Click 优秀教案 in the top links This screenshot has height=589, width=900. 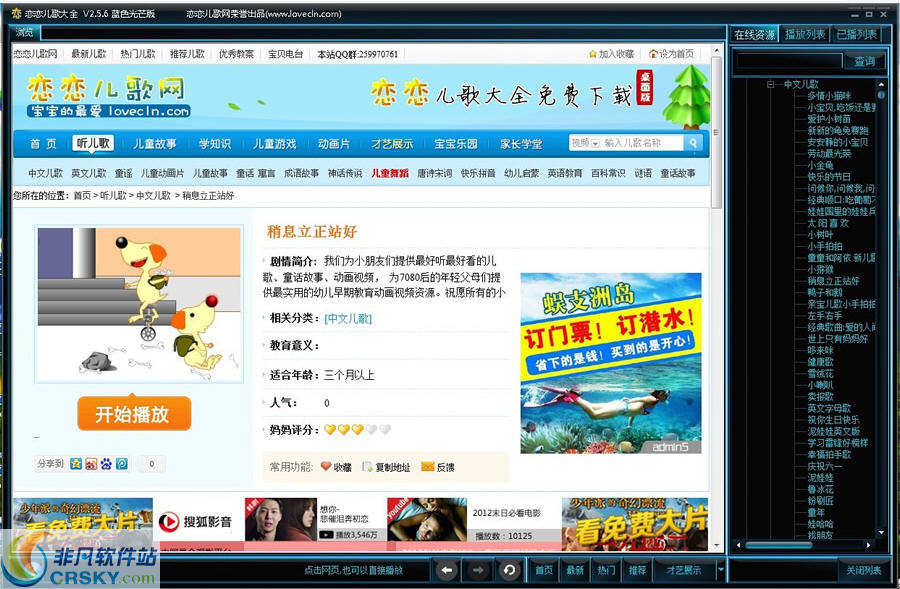[x=236, y=54]
